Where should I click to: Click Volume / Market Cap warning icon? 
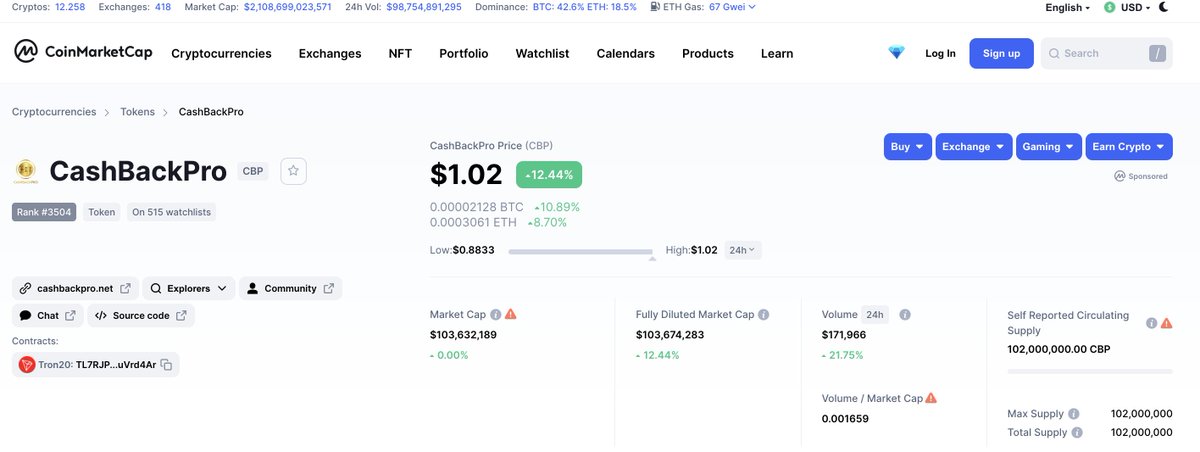point(931,398)
